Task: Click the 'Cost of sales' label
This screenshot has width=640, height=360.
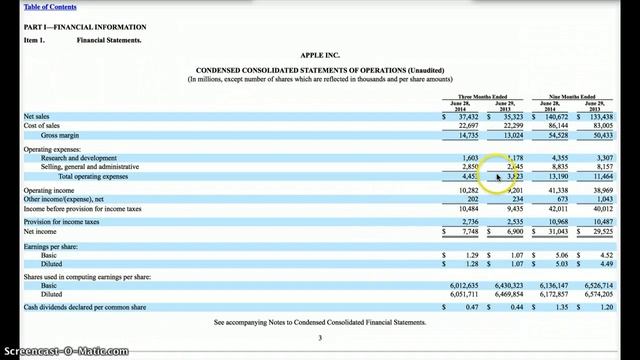Action: click(x=42, y=126)
